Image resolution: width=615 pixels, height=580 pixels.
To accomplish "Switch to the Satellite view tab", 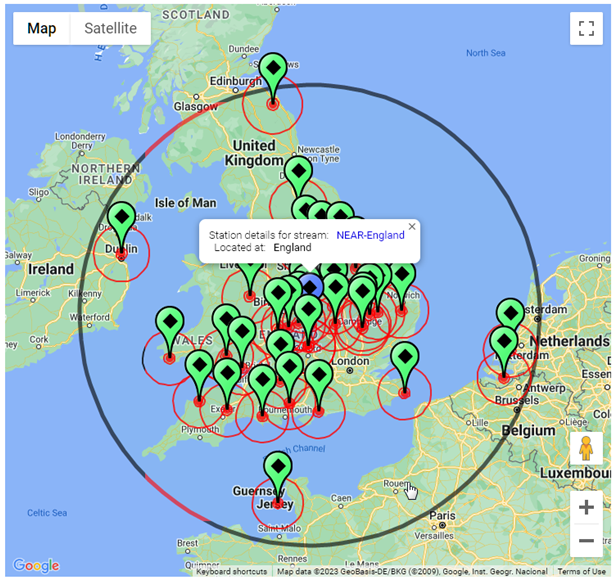I will click(111, 28).
